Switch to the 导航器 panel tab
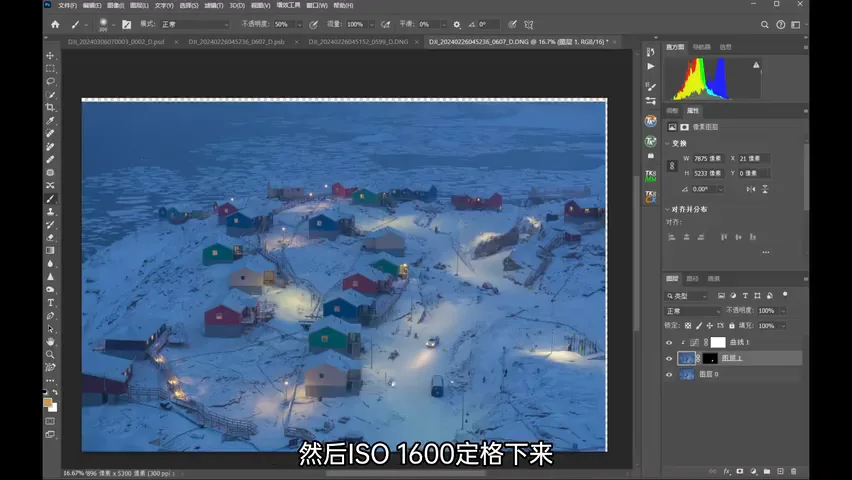852x480 pixels. click(701, 47)
